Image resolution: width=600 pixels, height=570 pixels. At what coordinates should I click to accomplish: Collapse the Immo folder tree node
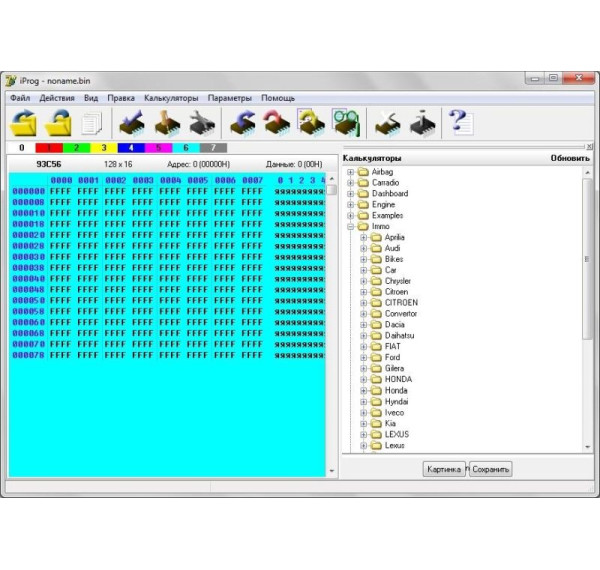tap(351, 227)
